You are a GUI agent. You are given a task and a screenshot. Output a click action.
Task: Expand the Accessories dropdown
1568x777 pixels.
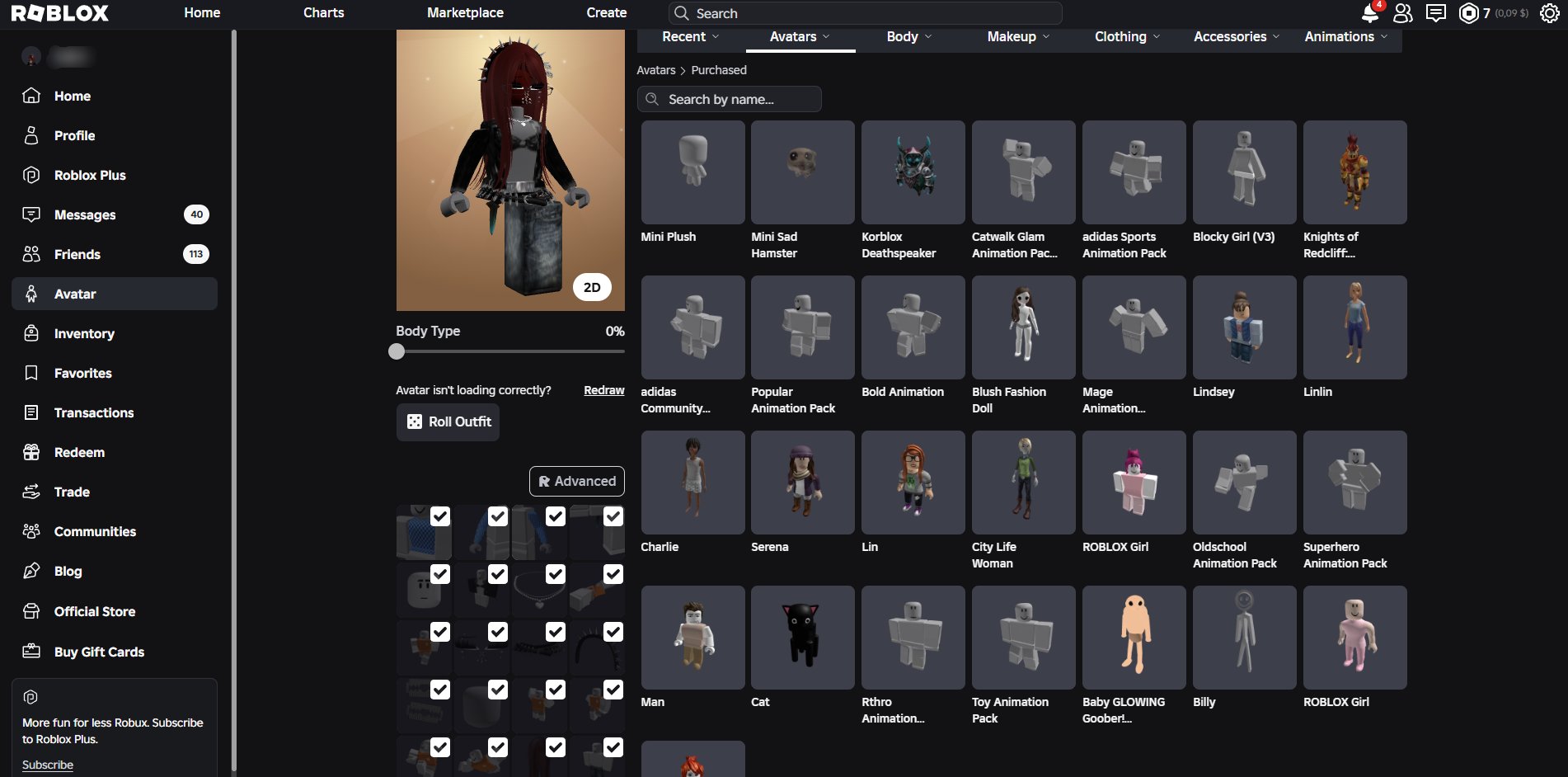pos(1237,36)
